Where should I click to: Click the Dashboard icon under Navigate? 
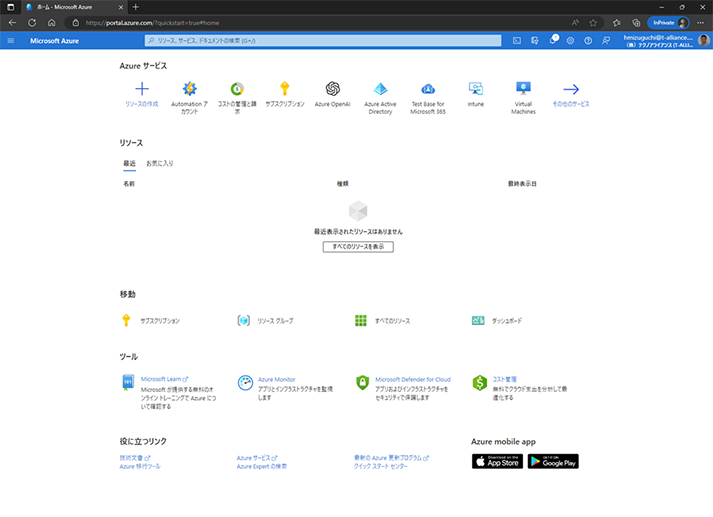pos(478,321)
